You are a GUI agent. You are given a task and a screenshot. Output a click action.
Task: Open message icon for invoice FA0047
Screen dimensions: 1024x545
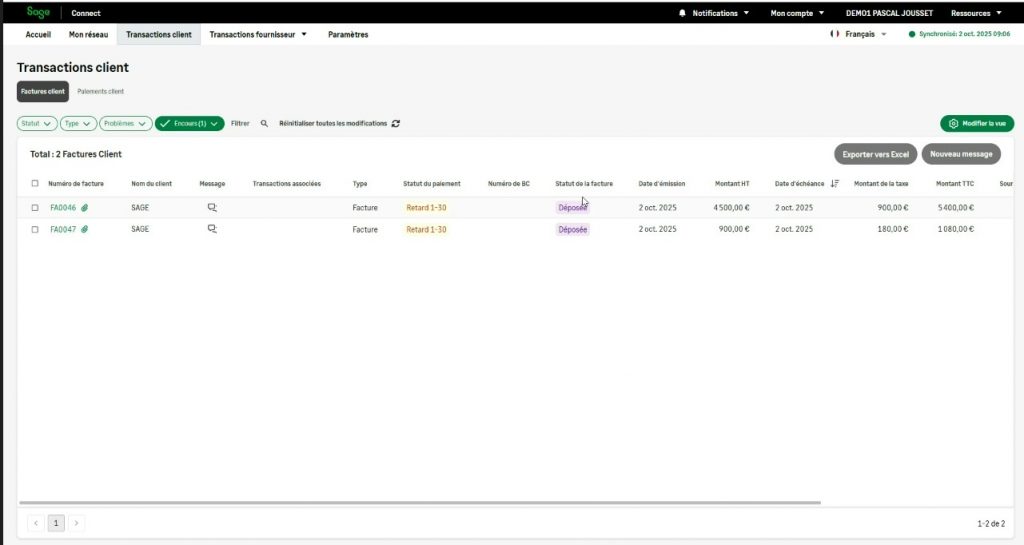click(212, 229)
